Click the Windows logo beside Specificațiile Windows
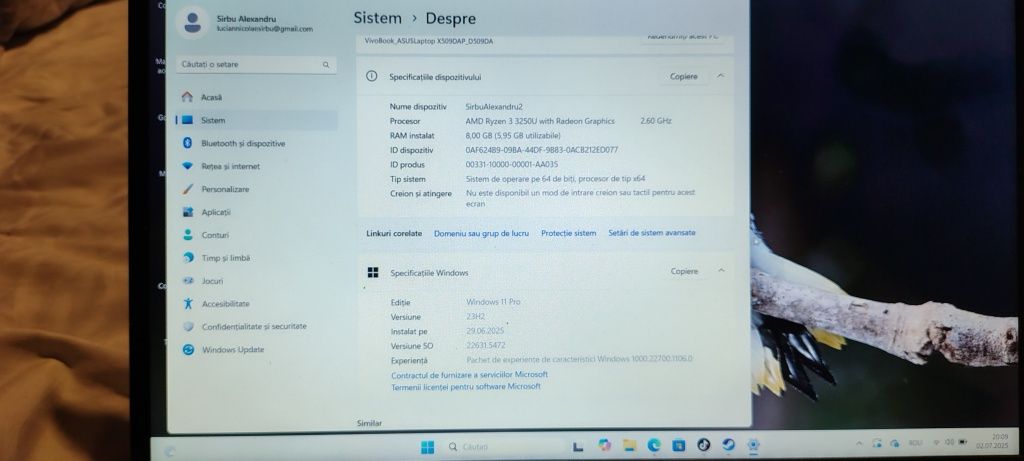The width and height of the screenshot is (1024, 461). coord(373,272)
